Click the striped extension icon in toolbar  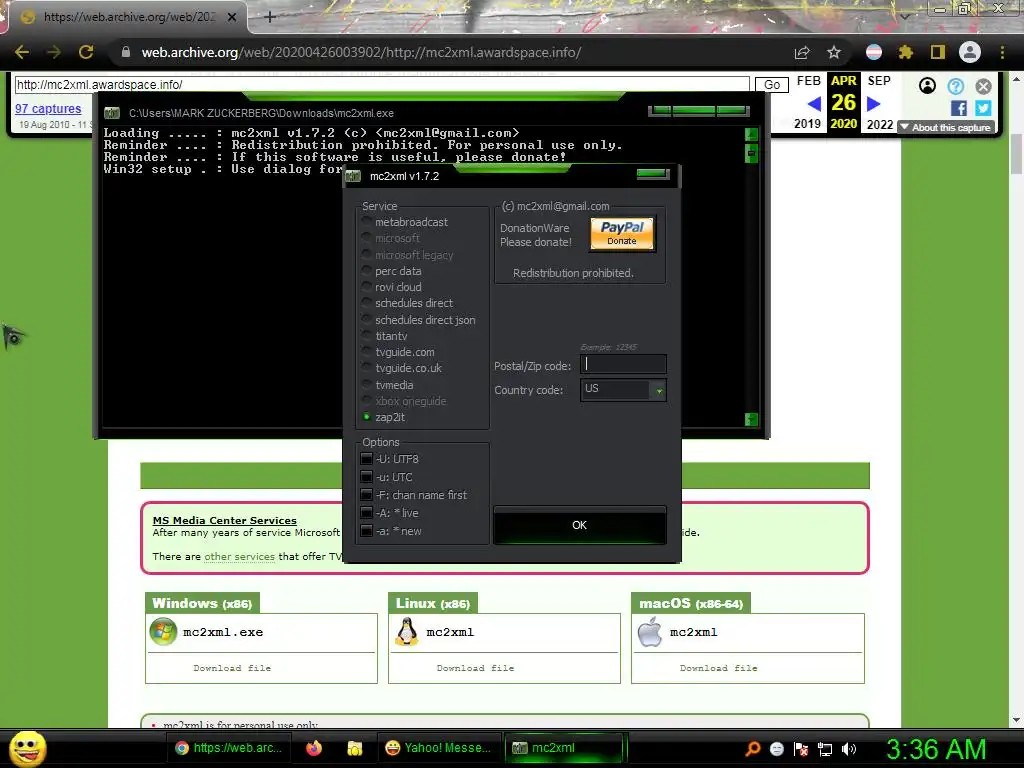pos(874,52)
